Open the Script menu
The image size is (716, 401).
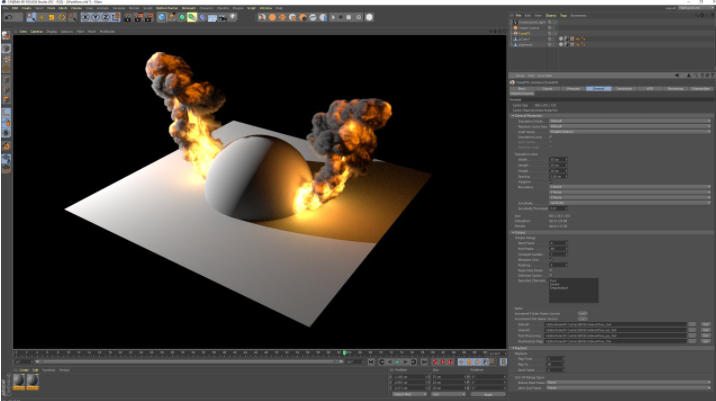pyautogui.click(x=251, y=8)
